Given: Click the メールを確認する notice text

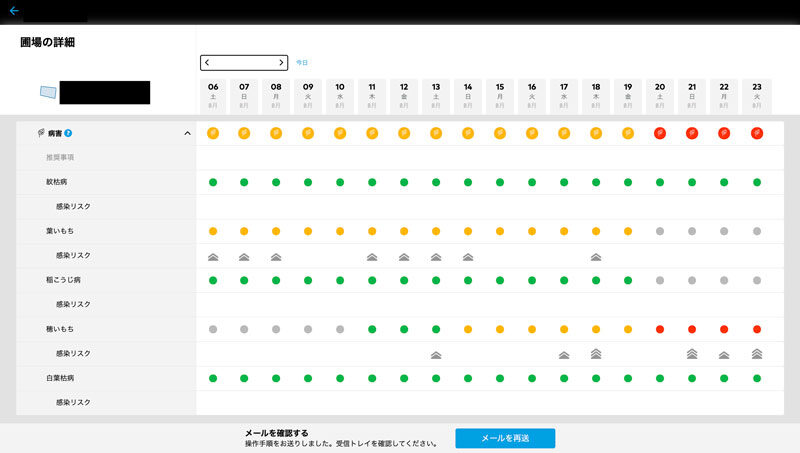Looking at the screenshot, I should tap(277, 433).
